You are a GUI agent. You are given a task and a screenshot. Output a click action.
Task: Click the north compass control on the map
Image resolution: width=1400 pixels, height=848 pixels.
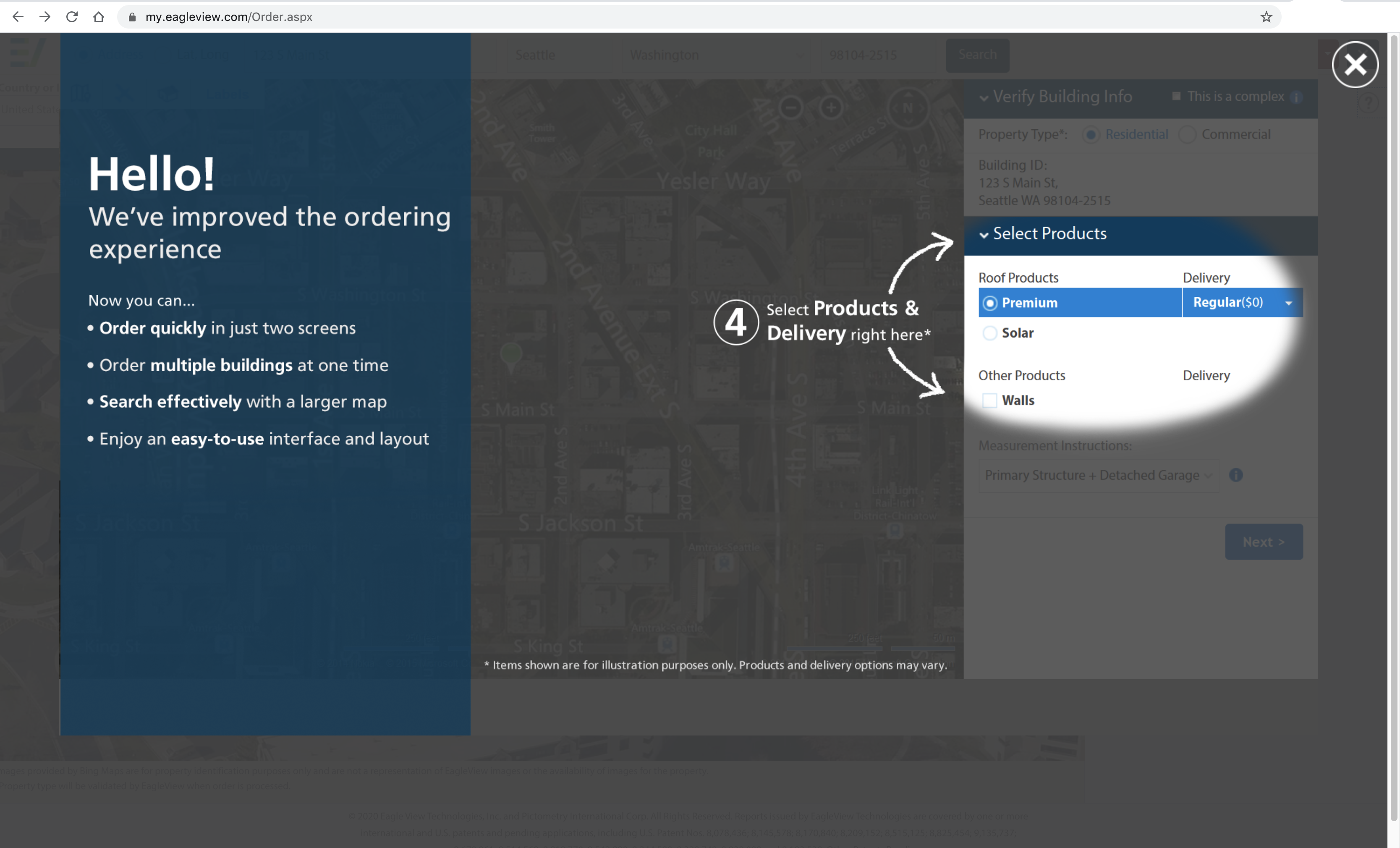coord(908,107)
